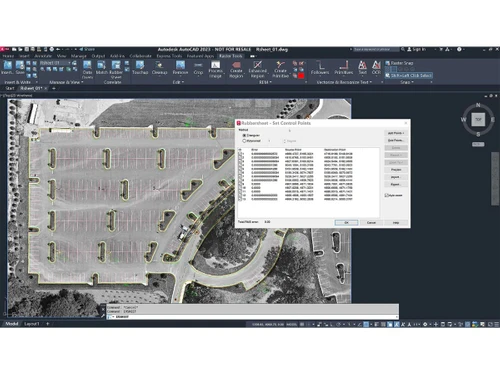Toggle checkbox for control point 1

point(240,154)
